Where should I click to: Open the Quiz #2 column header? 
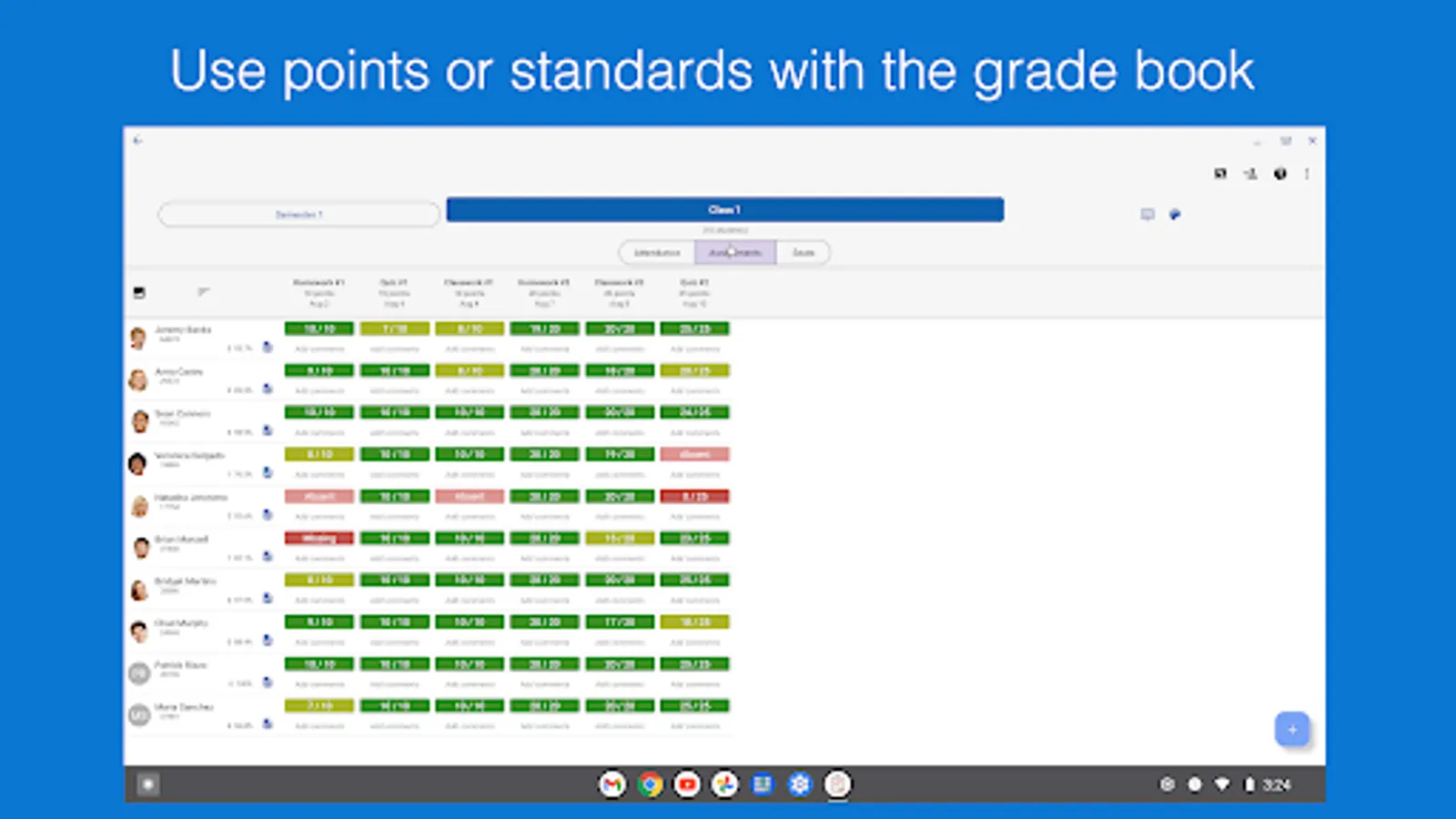pos(694,293)
